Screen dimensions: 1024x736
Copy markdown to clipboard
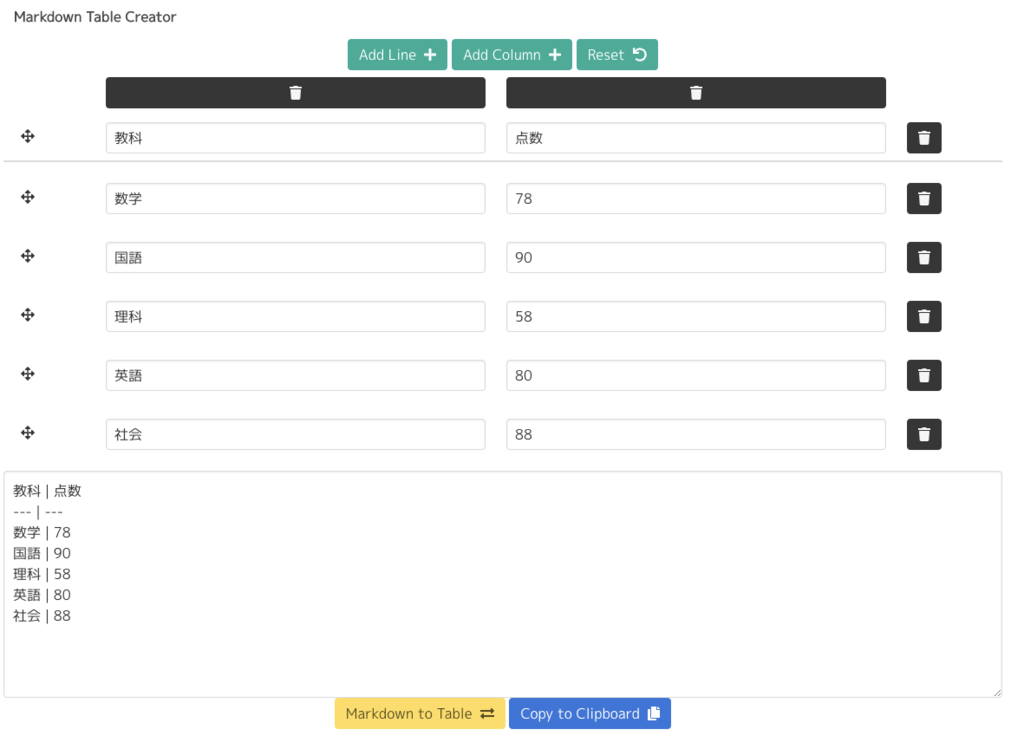coord(590,713)
